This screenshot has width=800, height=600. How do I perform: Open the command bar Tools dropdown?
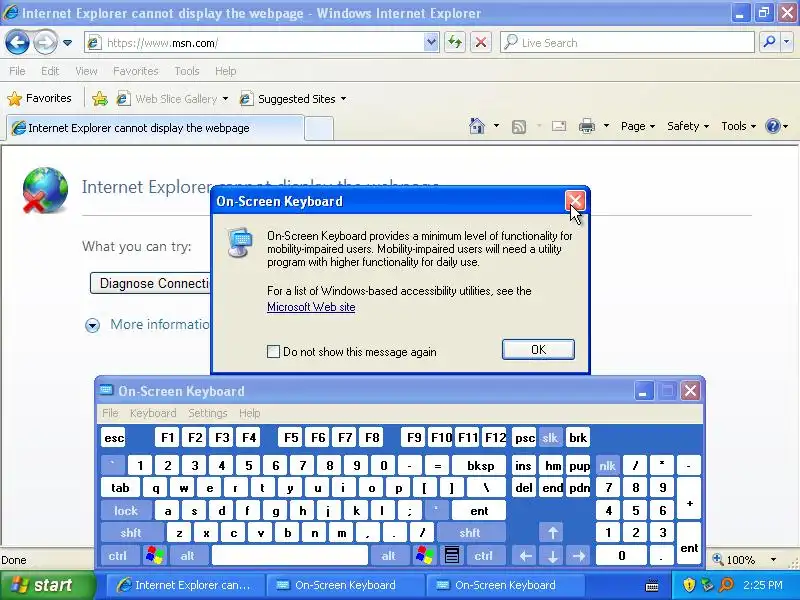738,126
